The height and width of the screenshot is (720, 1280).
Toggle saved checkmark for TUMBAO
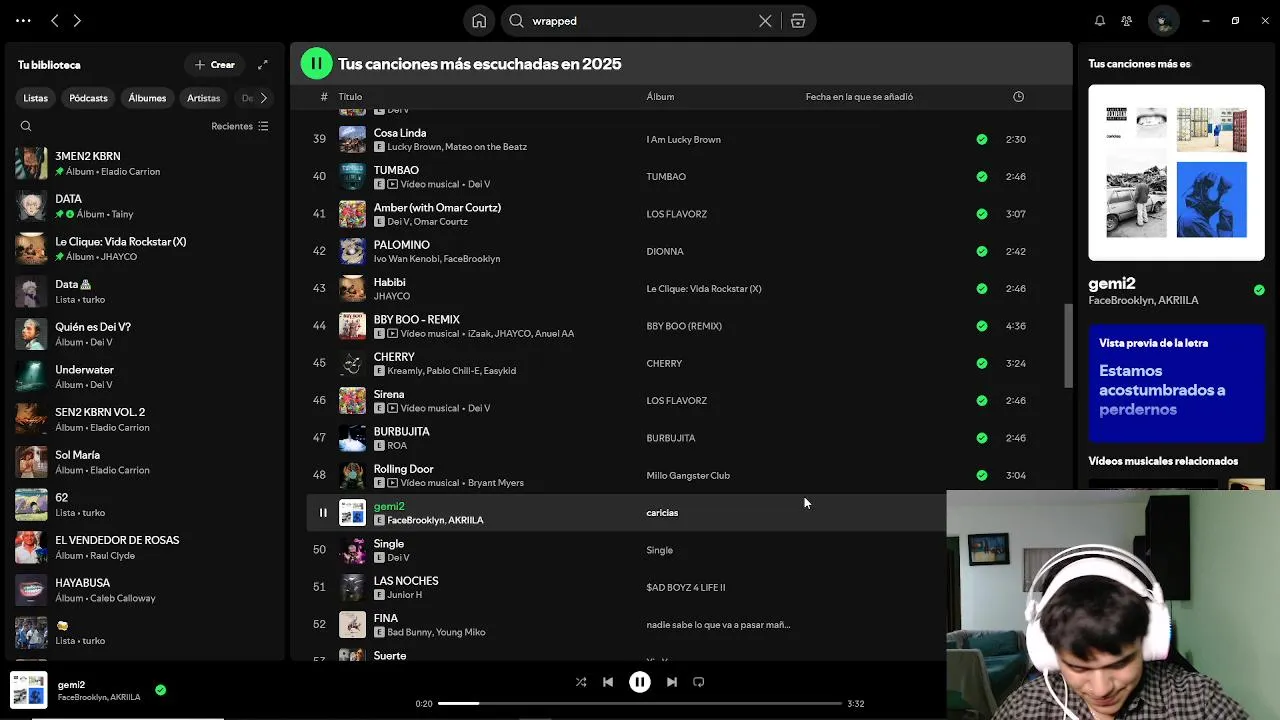(982, 177)
